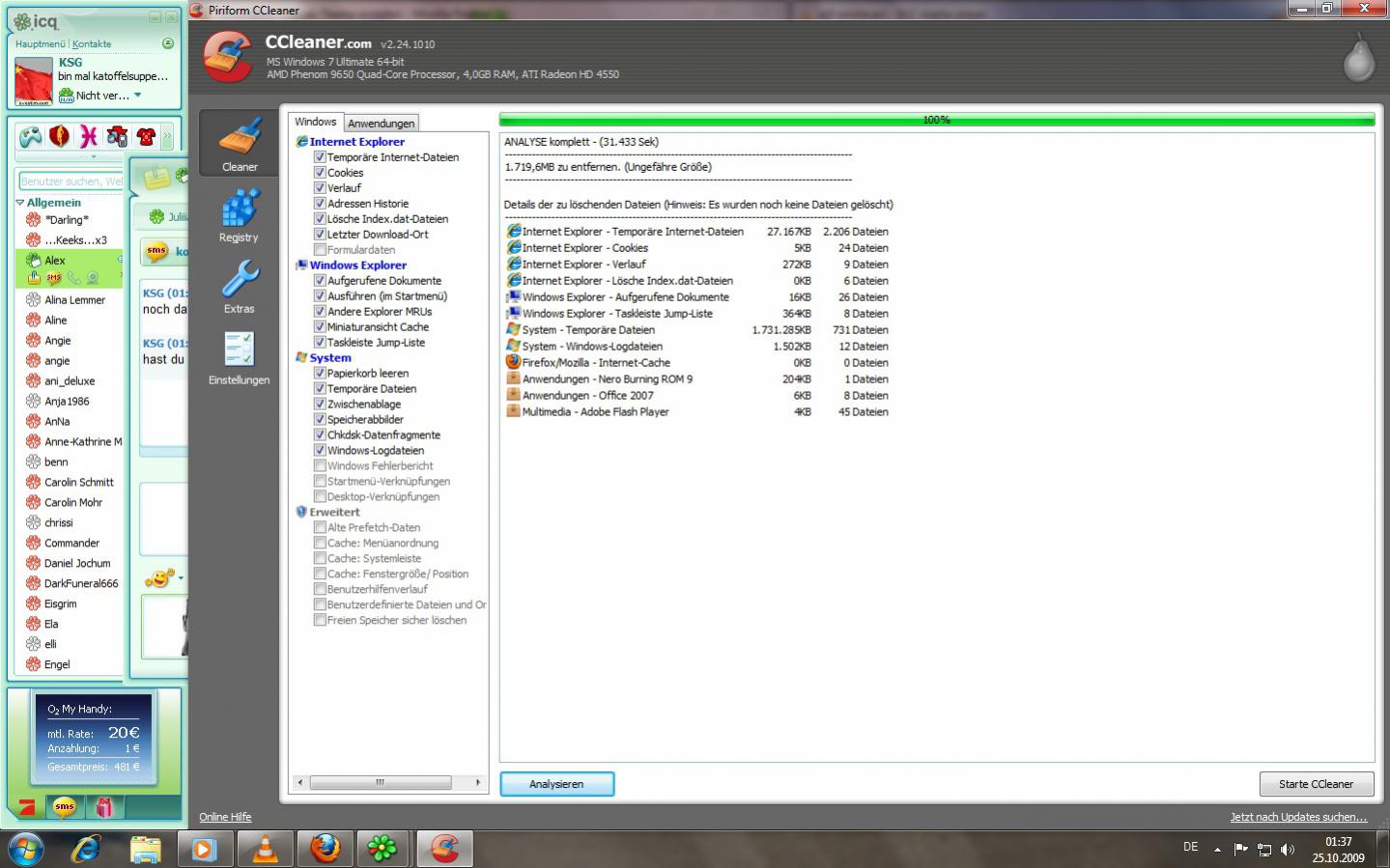Image resolution: width=1390 pixels, height=868 pixels.
Task: Enable the Formulardaten checkbox
Action: [x=320, y=249]
